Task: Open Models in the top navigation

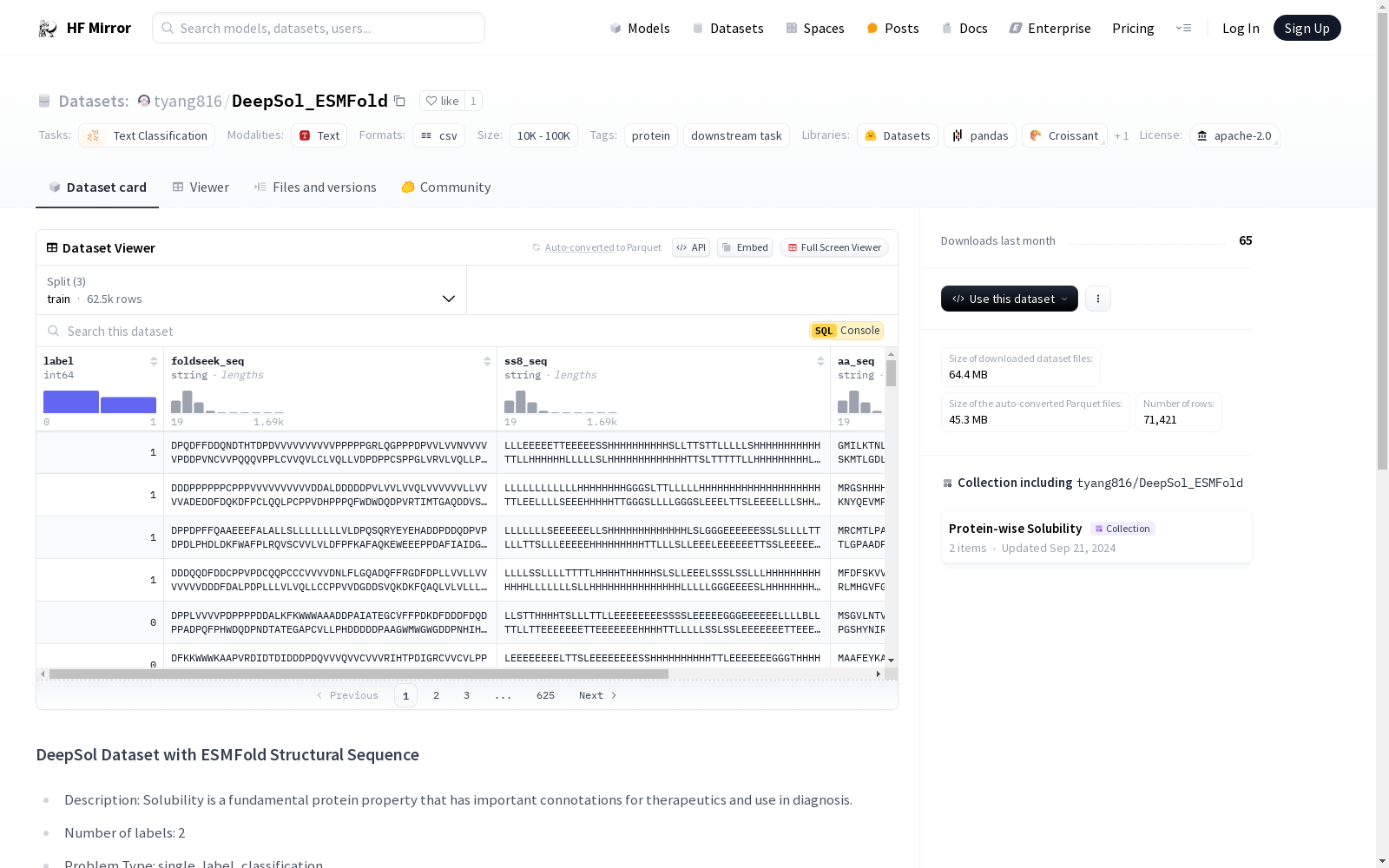Action: tap(640, 29)
